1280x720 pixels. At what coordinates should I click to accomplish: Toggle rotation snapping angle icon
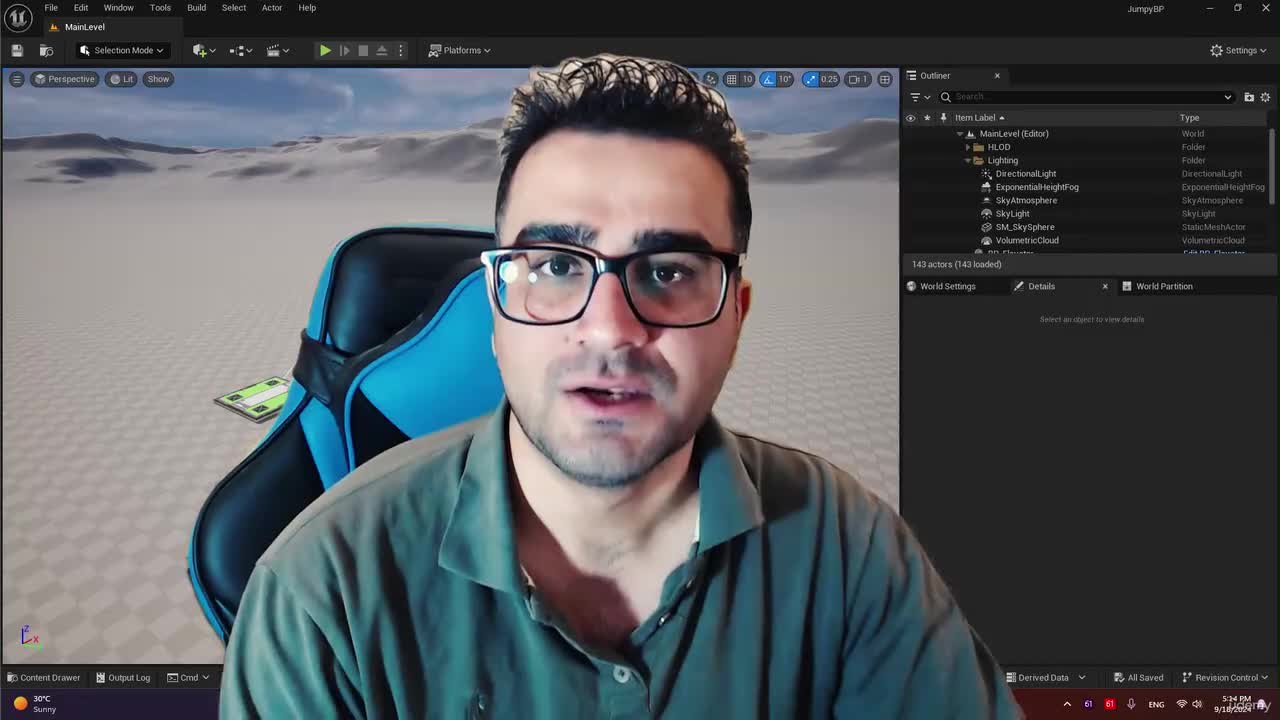(x=768, y=79)
